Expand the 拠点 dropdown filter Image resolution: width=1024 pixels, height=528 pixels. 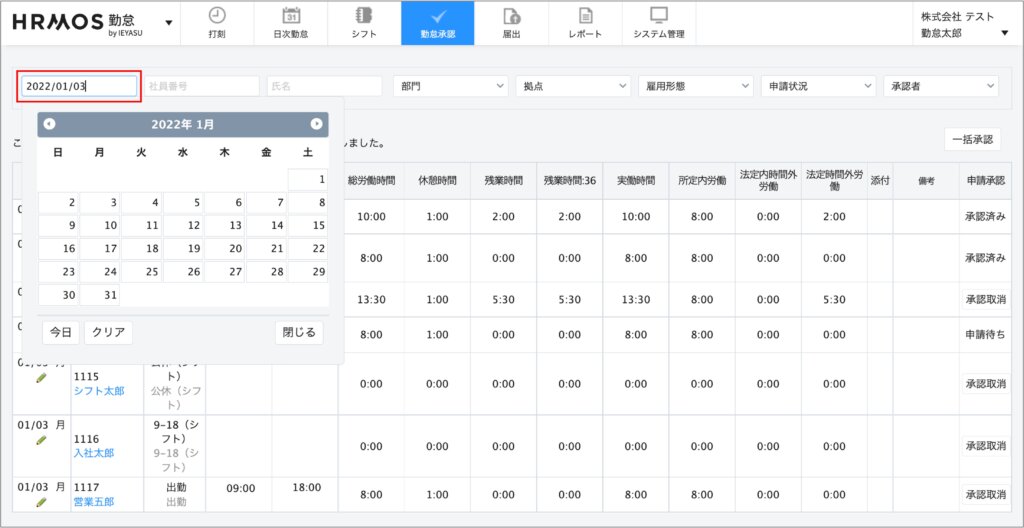coord(573,87)
